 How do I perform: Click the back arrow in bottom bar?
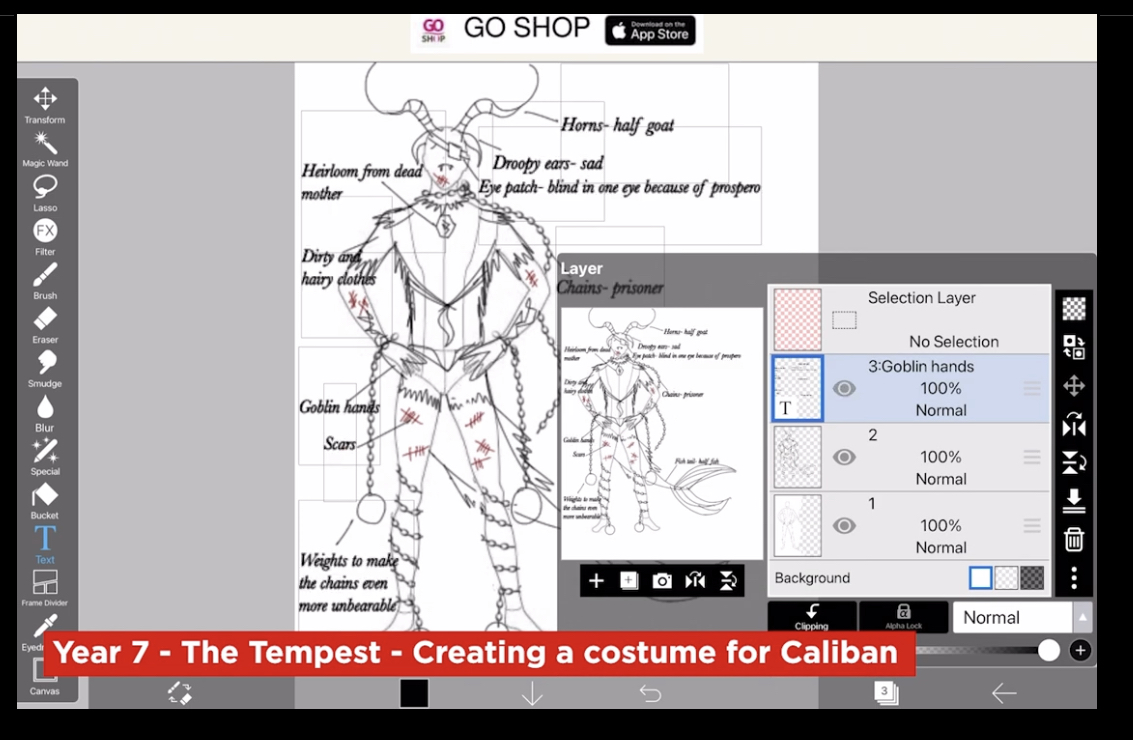pos(1004,694)
